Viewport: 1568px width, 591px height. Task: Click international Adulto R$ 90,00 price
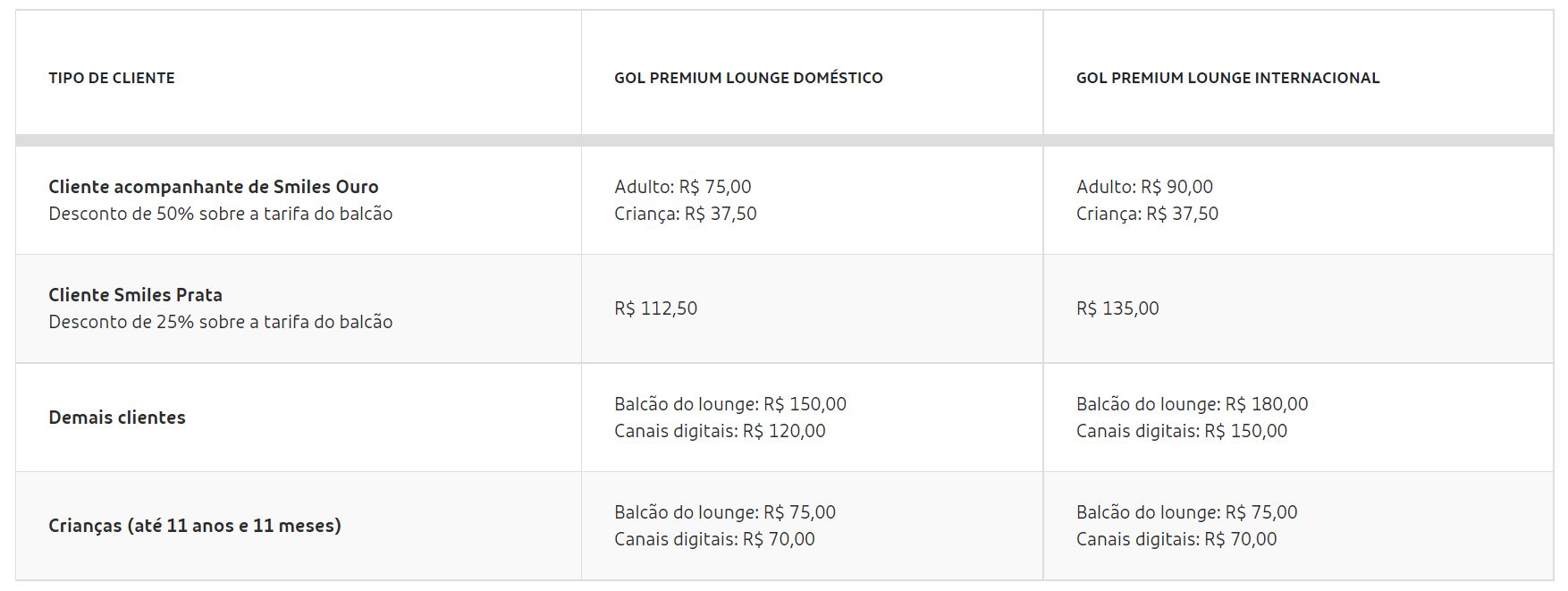click(x=1144, y=187)
